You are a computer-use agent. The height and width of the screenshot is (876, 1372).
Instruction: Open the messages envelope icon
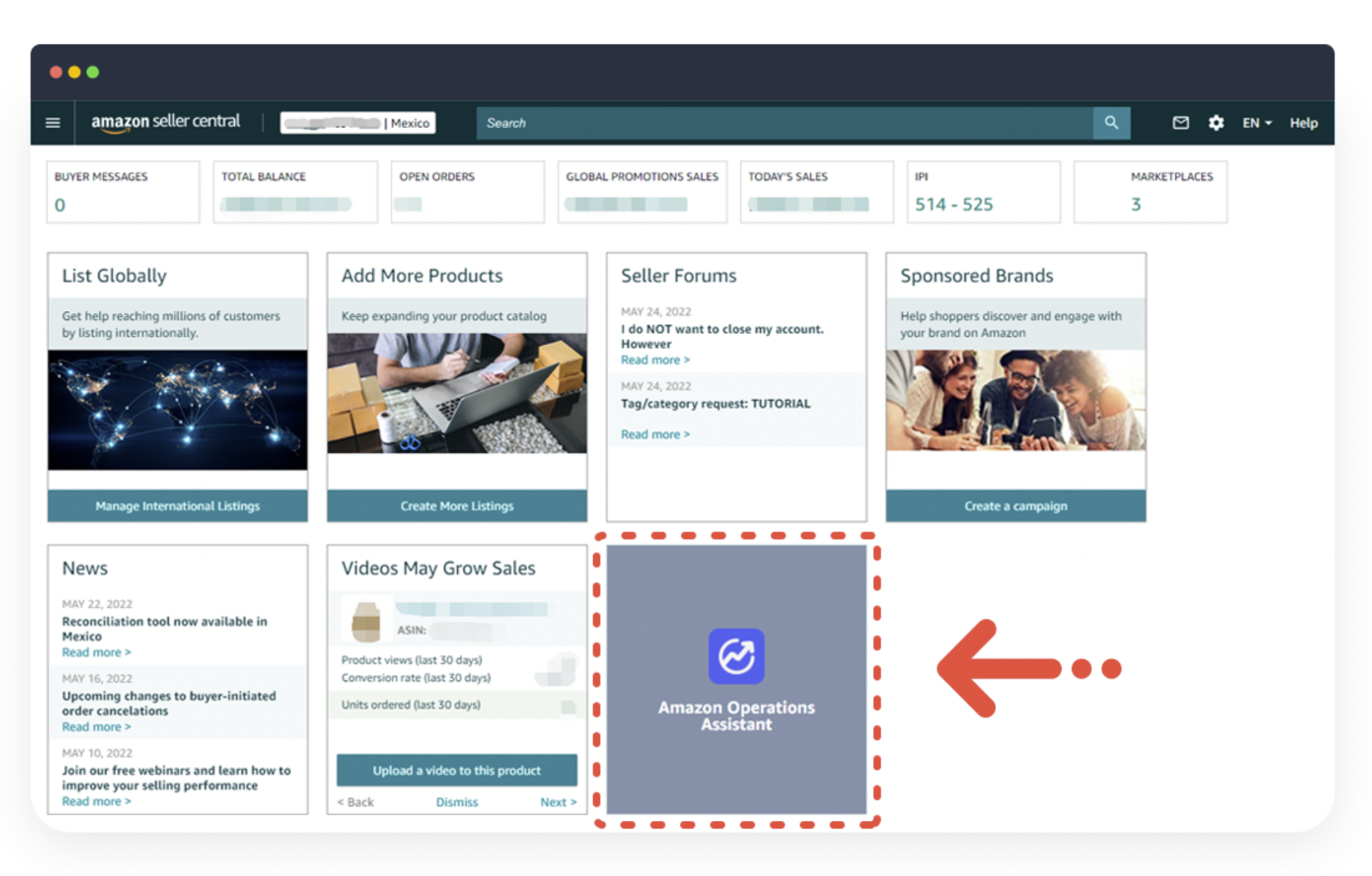tap(1180, 123)
